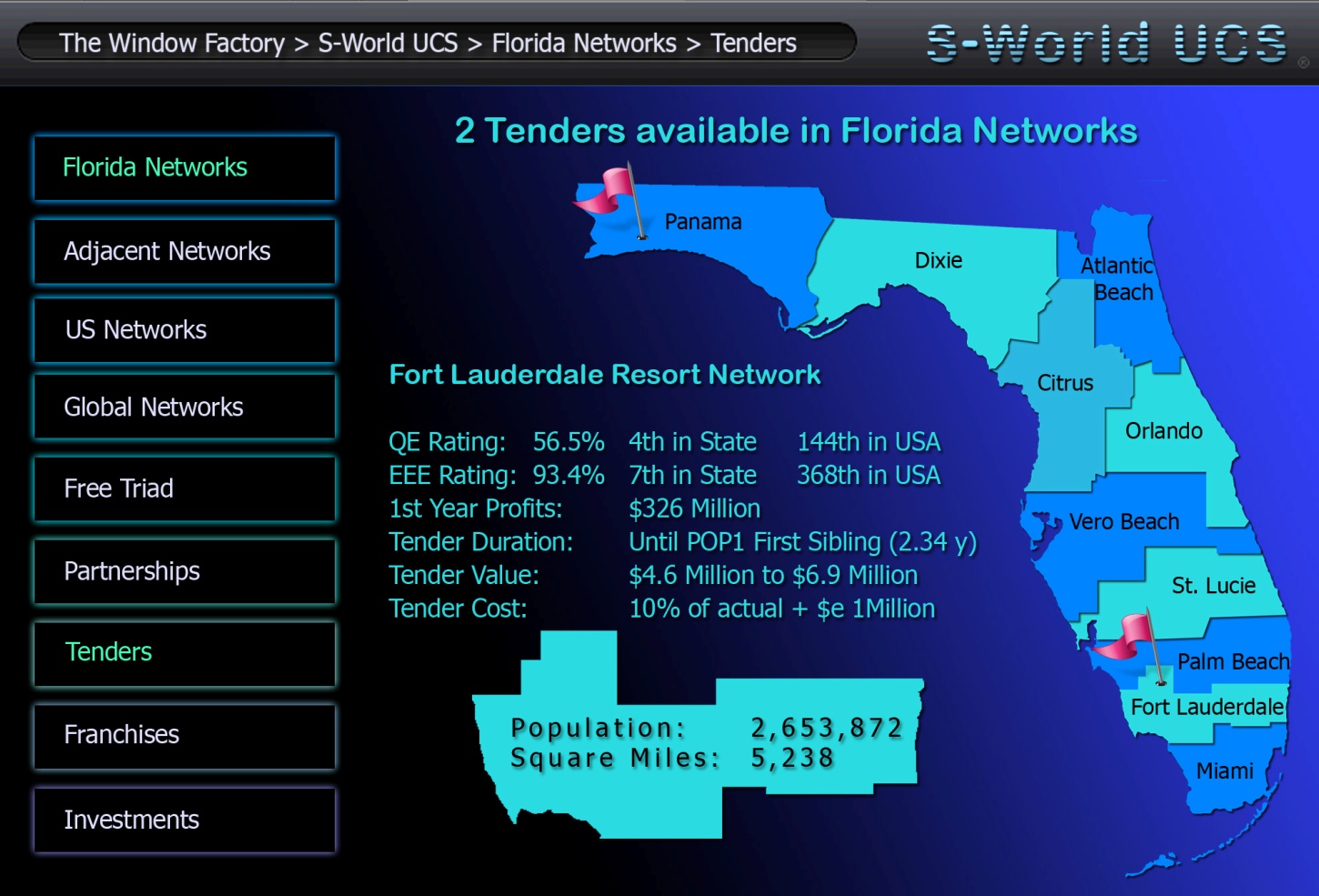Click the Square Miles 5,238 figure
Screen dimensions: 1319x896
792,758
